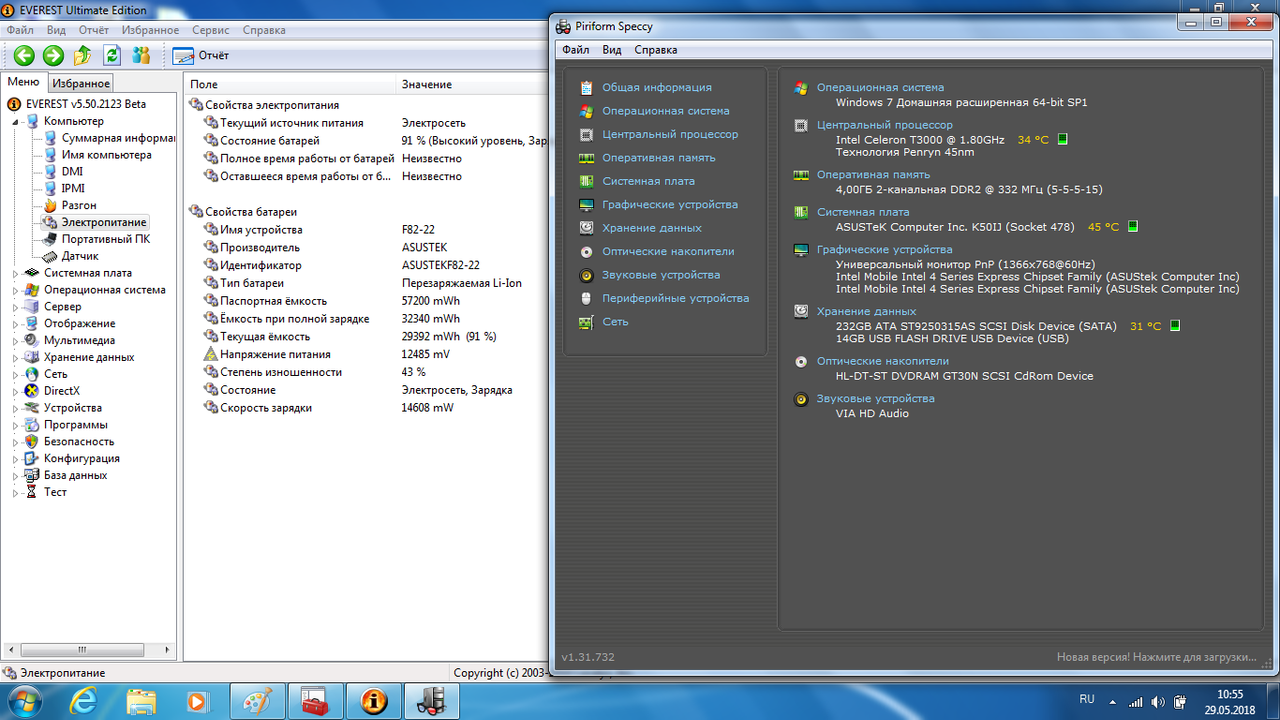
Task: Switch to Избранное tab in EVEREST panel
Action: point(81,84)
